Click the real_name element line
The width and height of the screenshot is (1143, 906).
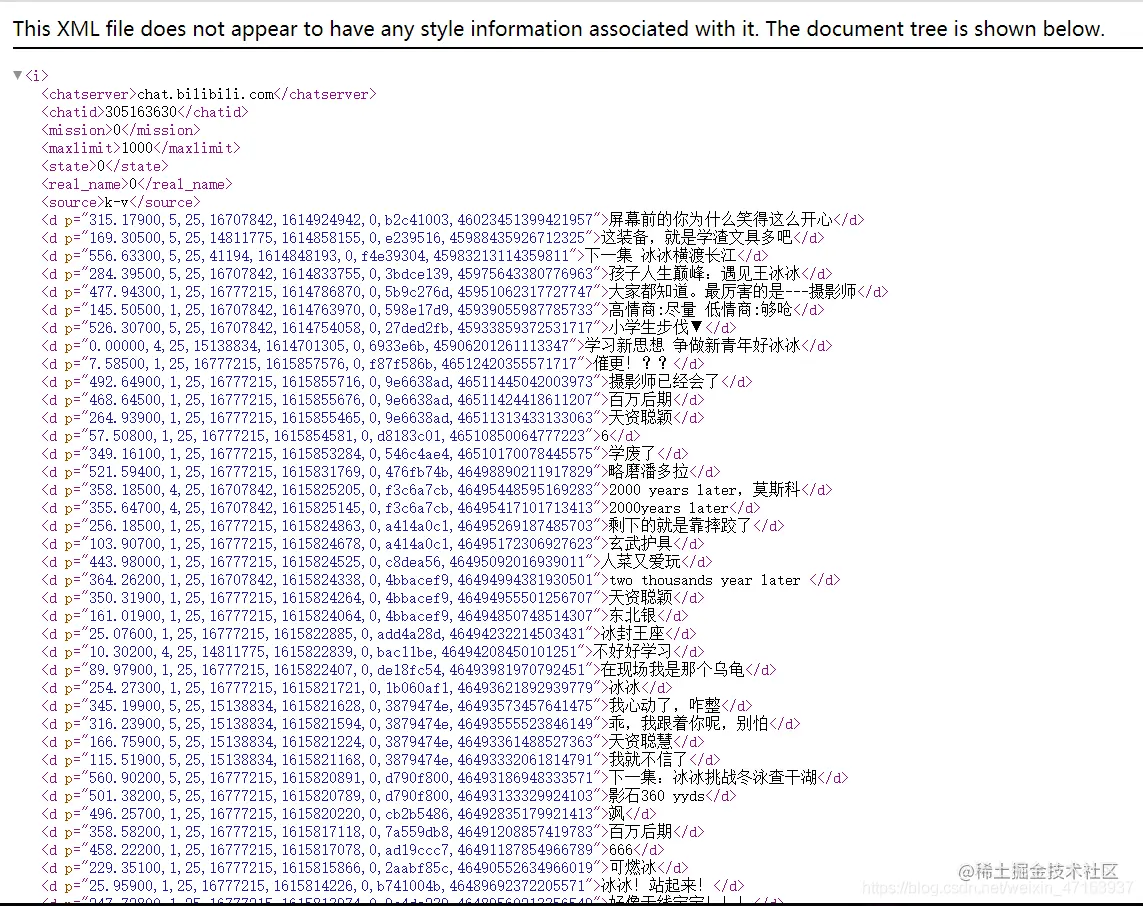(137, 184)
